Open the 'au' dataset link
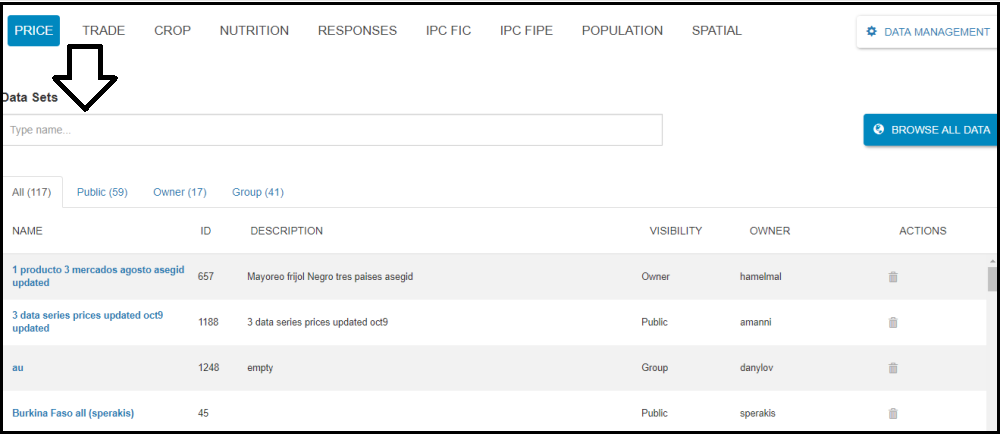 [18, 368]
